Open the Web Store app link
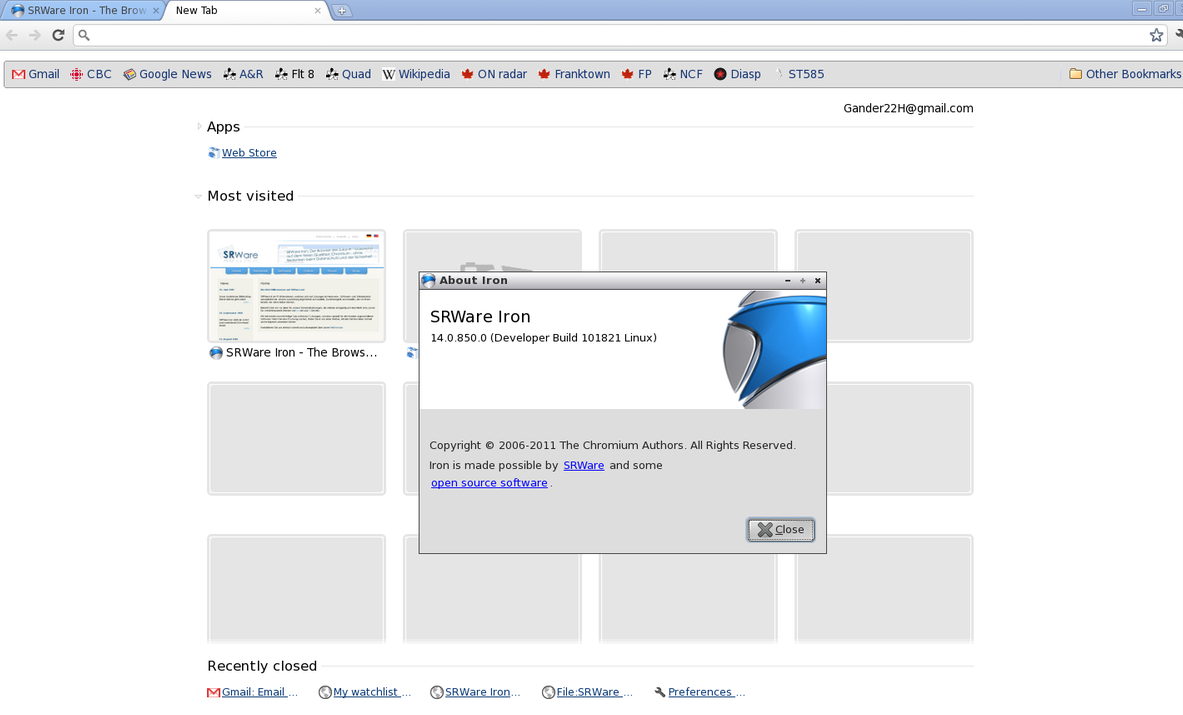Image resolution: width=1183 pixels, height=715 pixels. (x=249, y=153)
